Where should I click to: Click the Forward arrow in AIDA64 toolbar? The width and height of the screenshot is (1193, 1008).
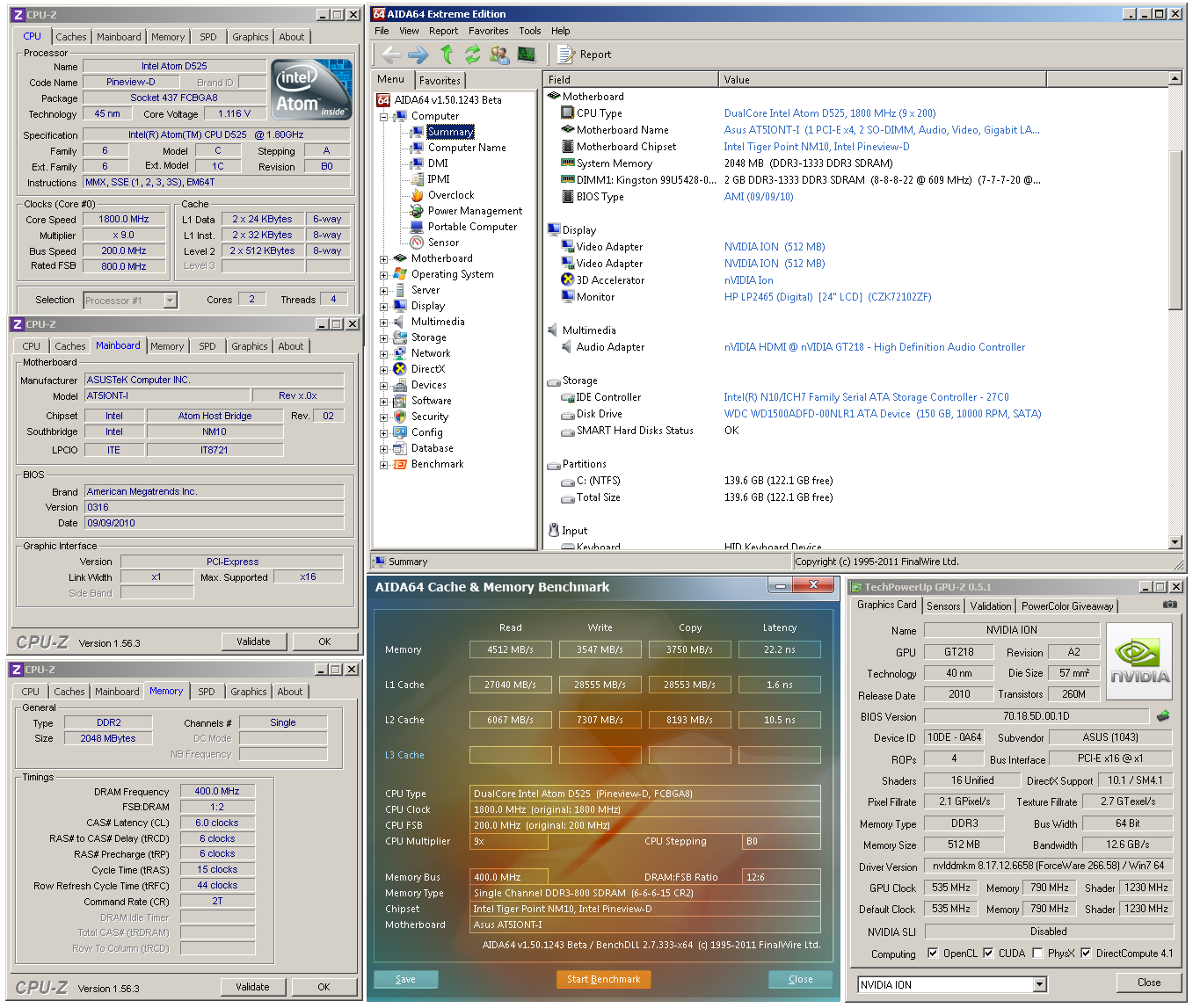418,54
